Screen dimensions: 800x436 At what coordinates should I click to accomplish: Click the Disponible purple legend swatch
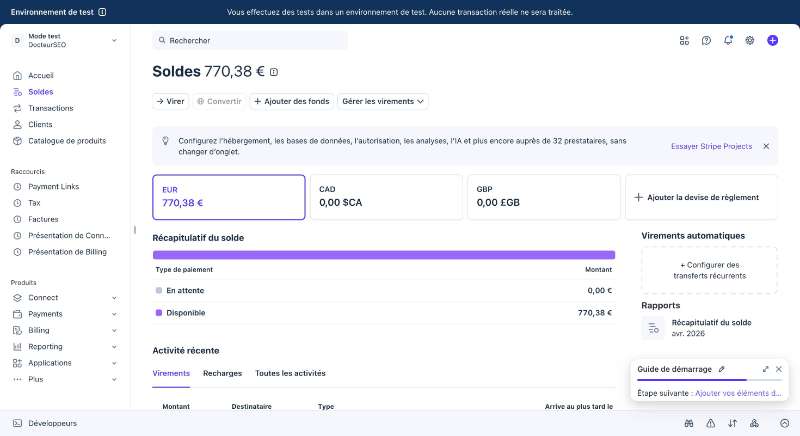click(x=159, y=313)
